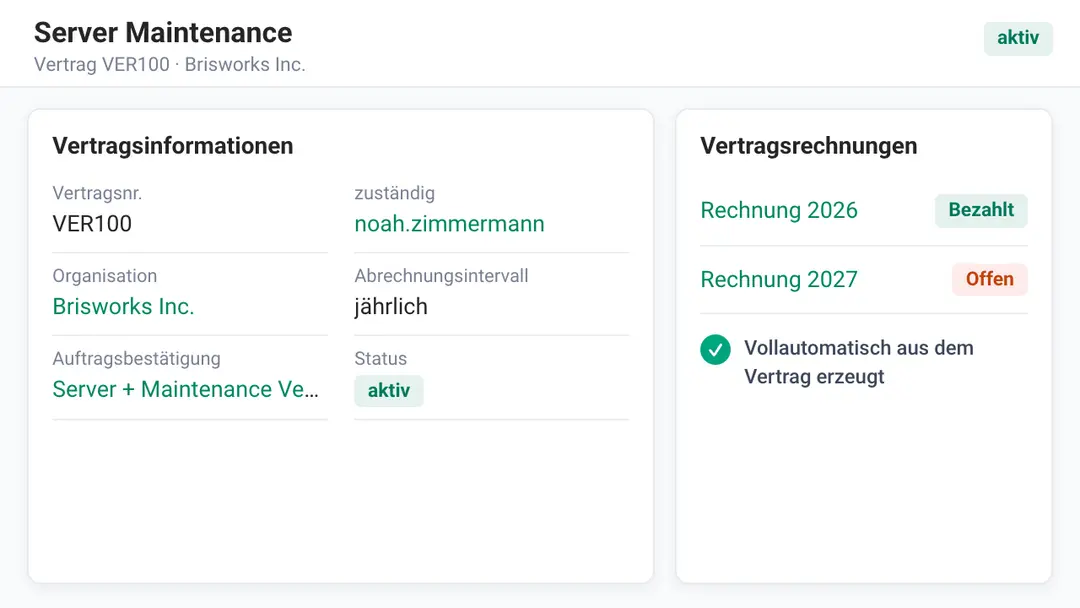Open Server + Maintenance order confirmation link
Image resolution: width=1080 pixels, height=608 pixels.
click(x=185, y=389)
